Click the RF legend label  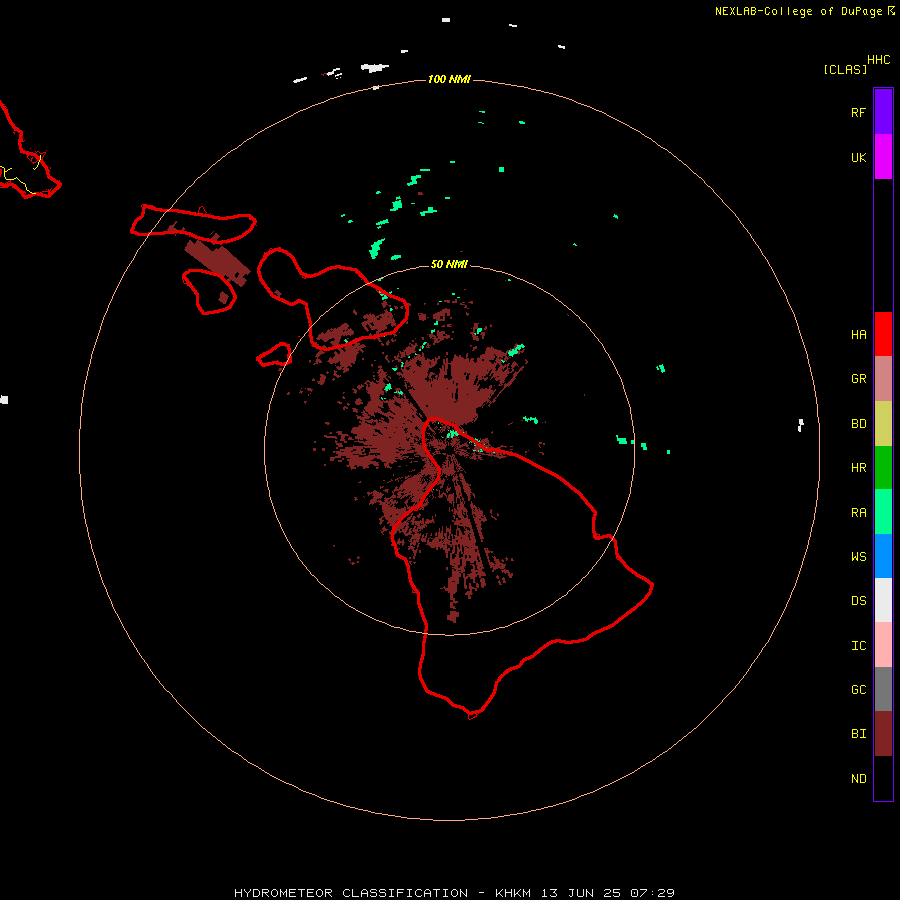point(859,112)
